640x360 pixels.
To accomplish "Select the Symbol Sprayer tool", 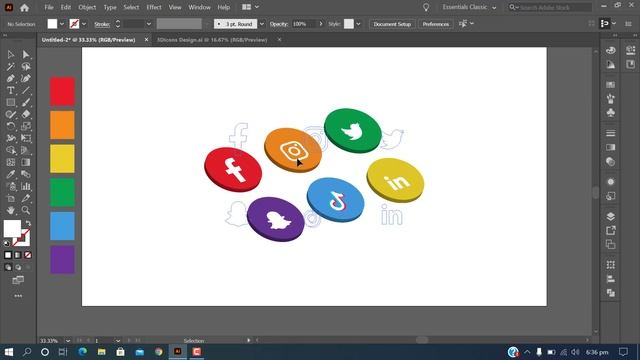I will 11,187.
